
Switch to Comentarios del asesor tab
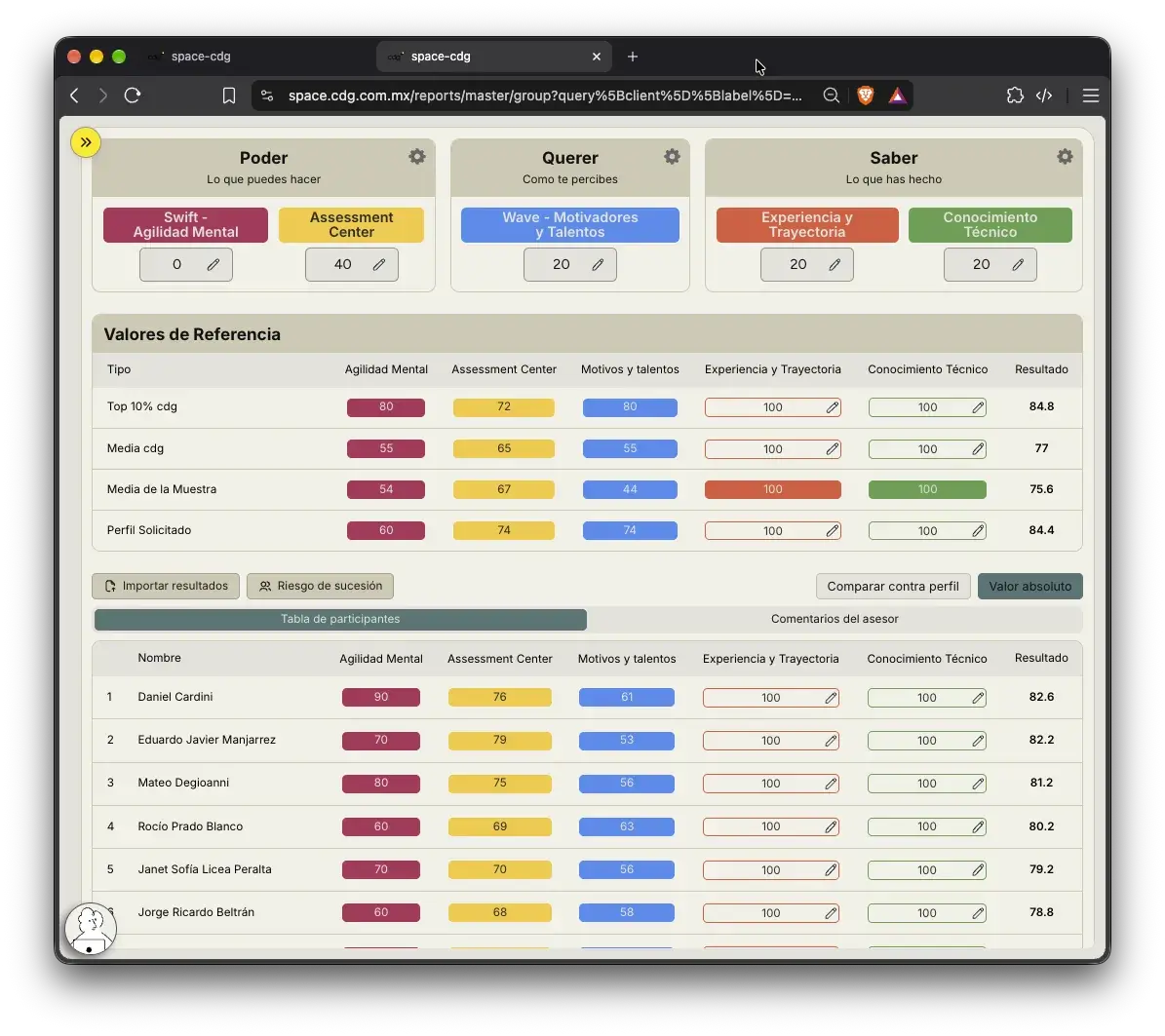click(835, 620)
